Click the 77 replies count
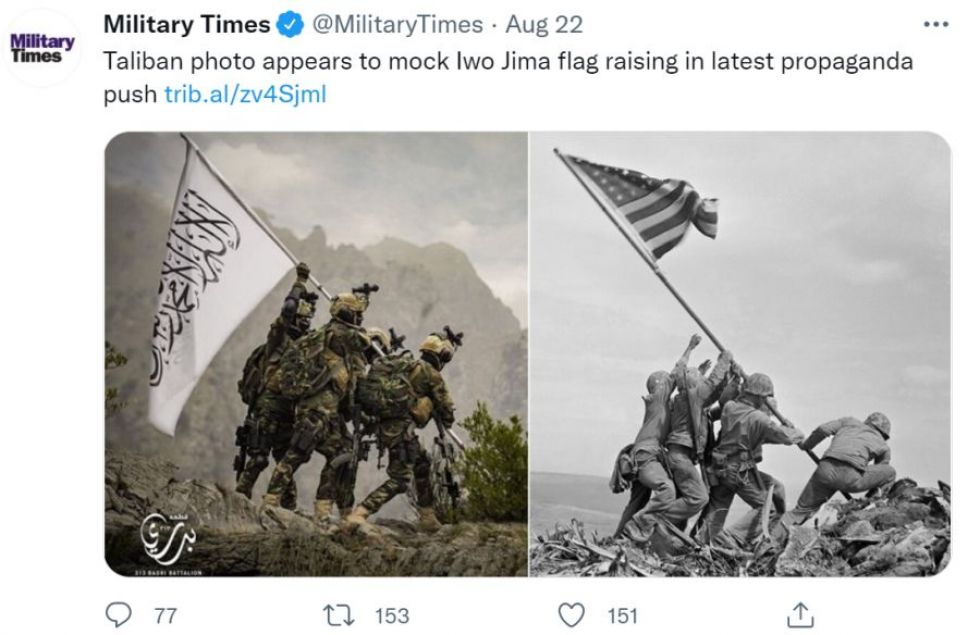The width and height of the screenshot is (980, 635). 166,616
